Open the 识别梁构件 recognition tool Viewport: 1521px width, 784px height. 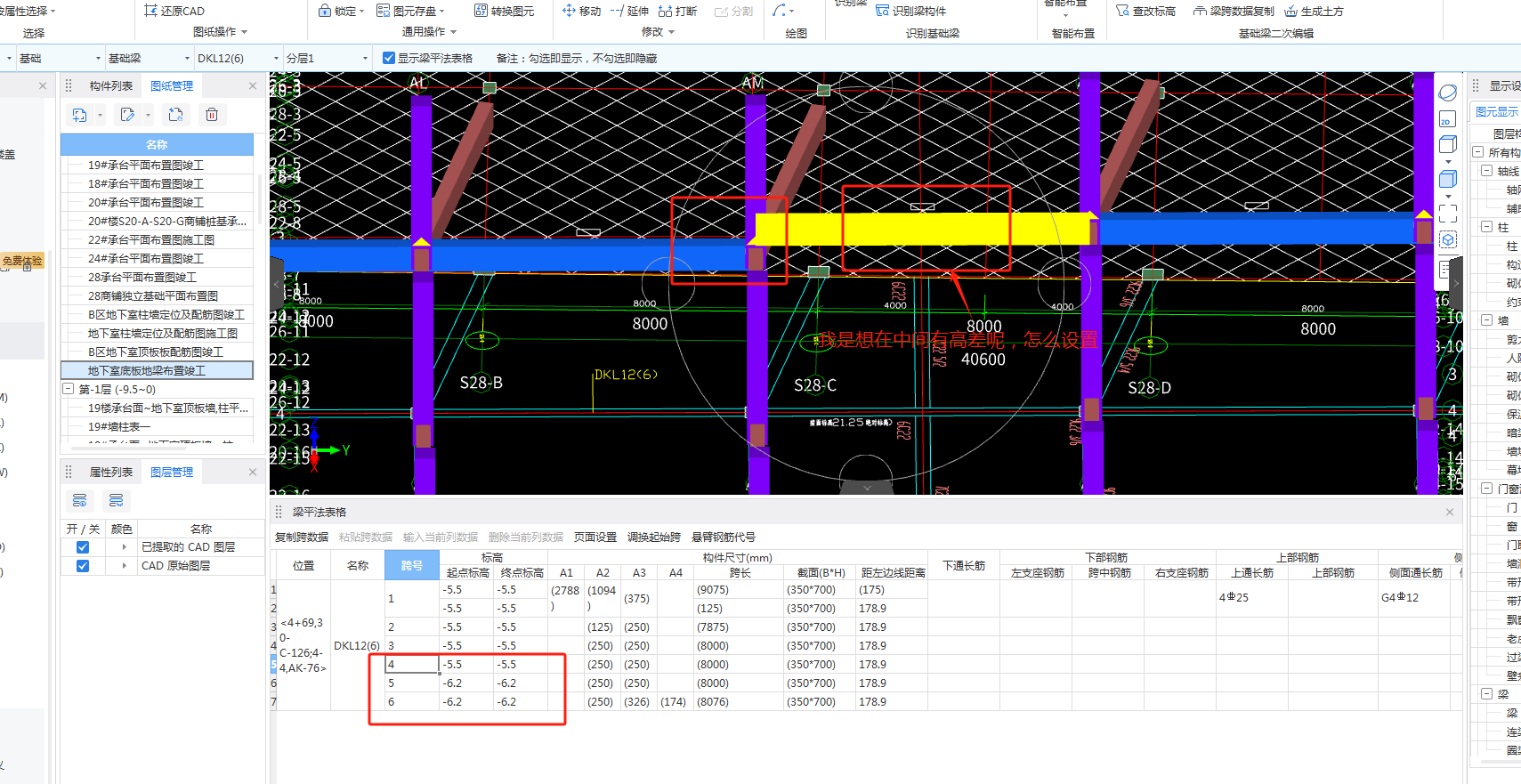(910, 11)
